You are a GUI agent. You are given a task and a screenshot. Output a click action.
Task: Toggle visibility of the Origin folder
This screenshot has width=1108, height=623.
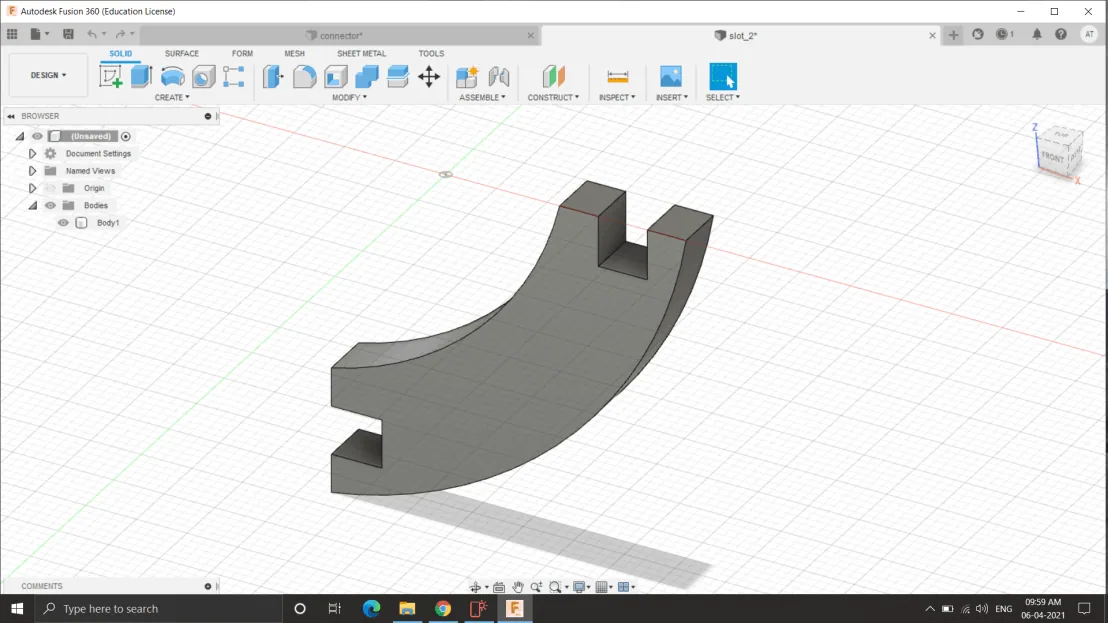(50, 188)
